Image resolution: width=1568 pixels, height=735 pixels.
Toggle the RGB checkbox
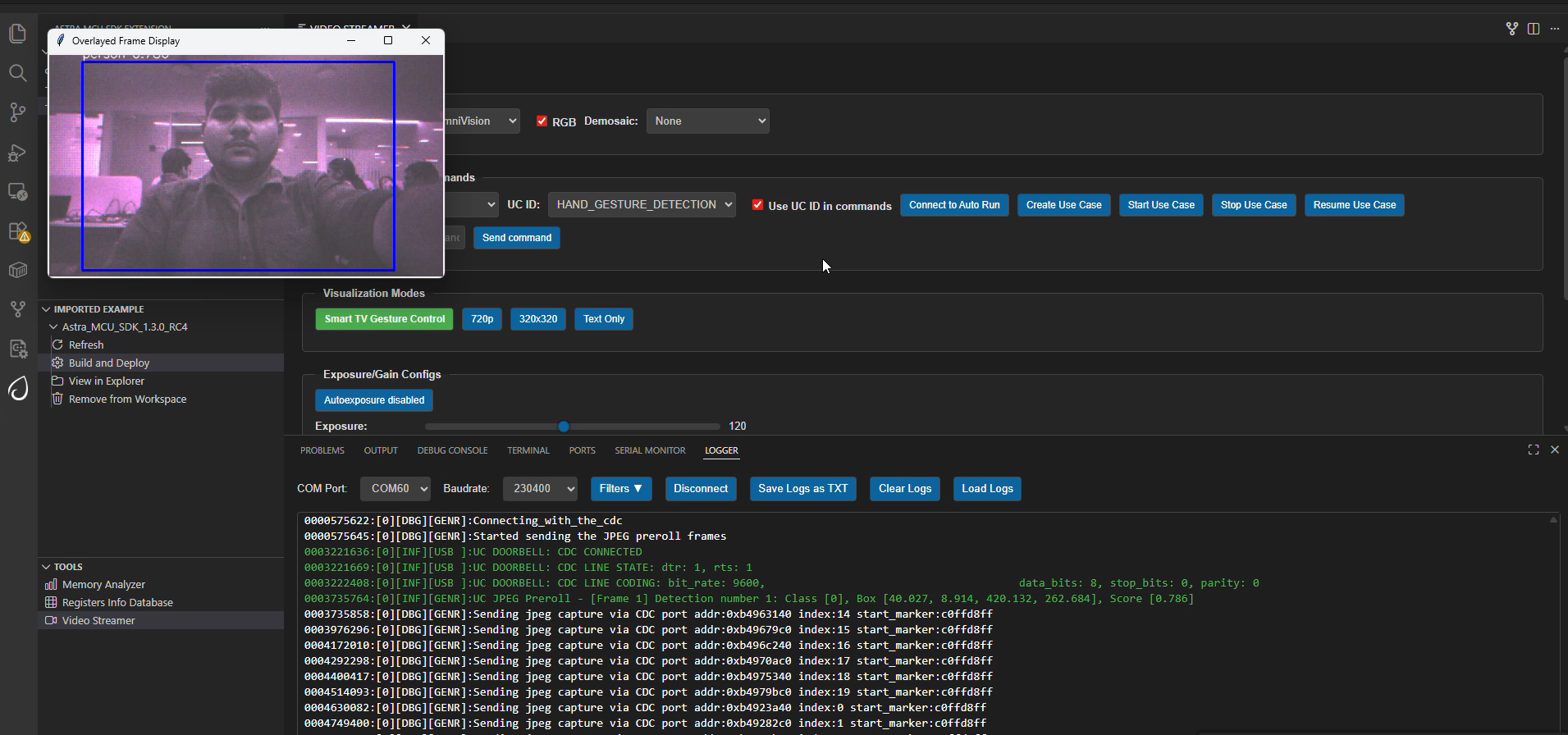542,121
